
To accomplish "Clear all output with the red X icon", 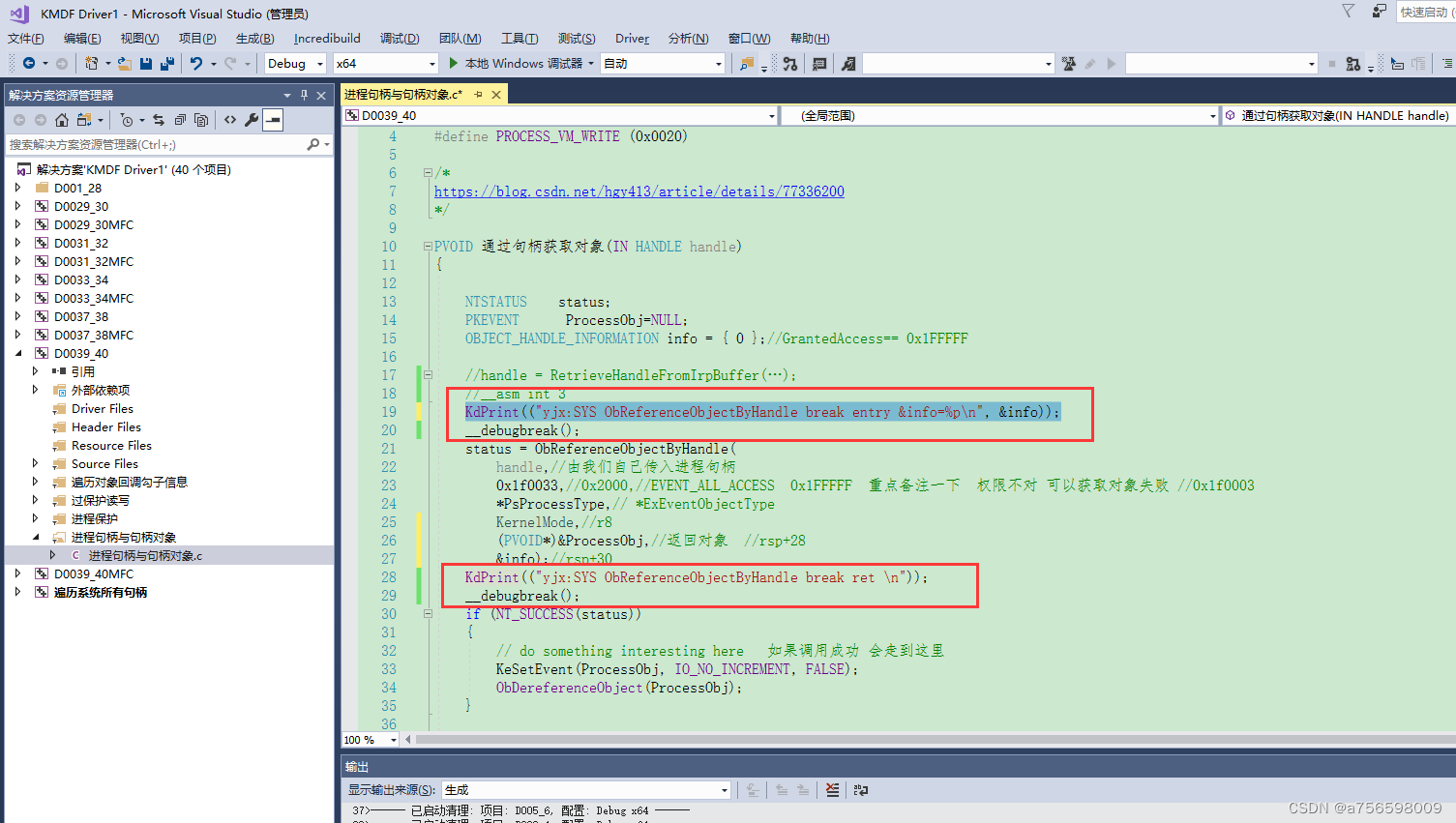I will coord(832,790).
